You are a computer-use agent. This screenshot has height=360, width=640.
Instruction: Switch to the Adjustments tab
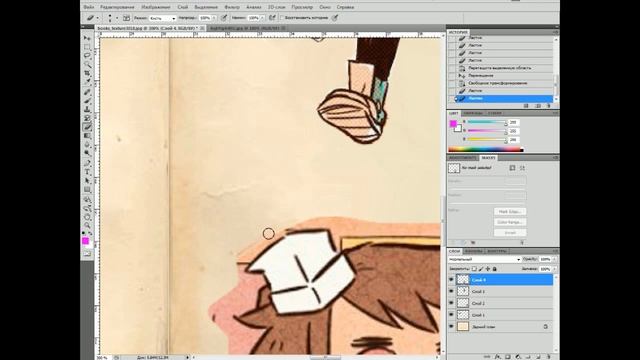(x=462, y=158)
